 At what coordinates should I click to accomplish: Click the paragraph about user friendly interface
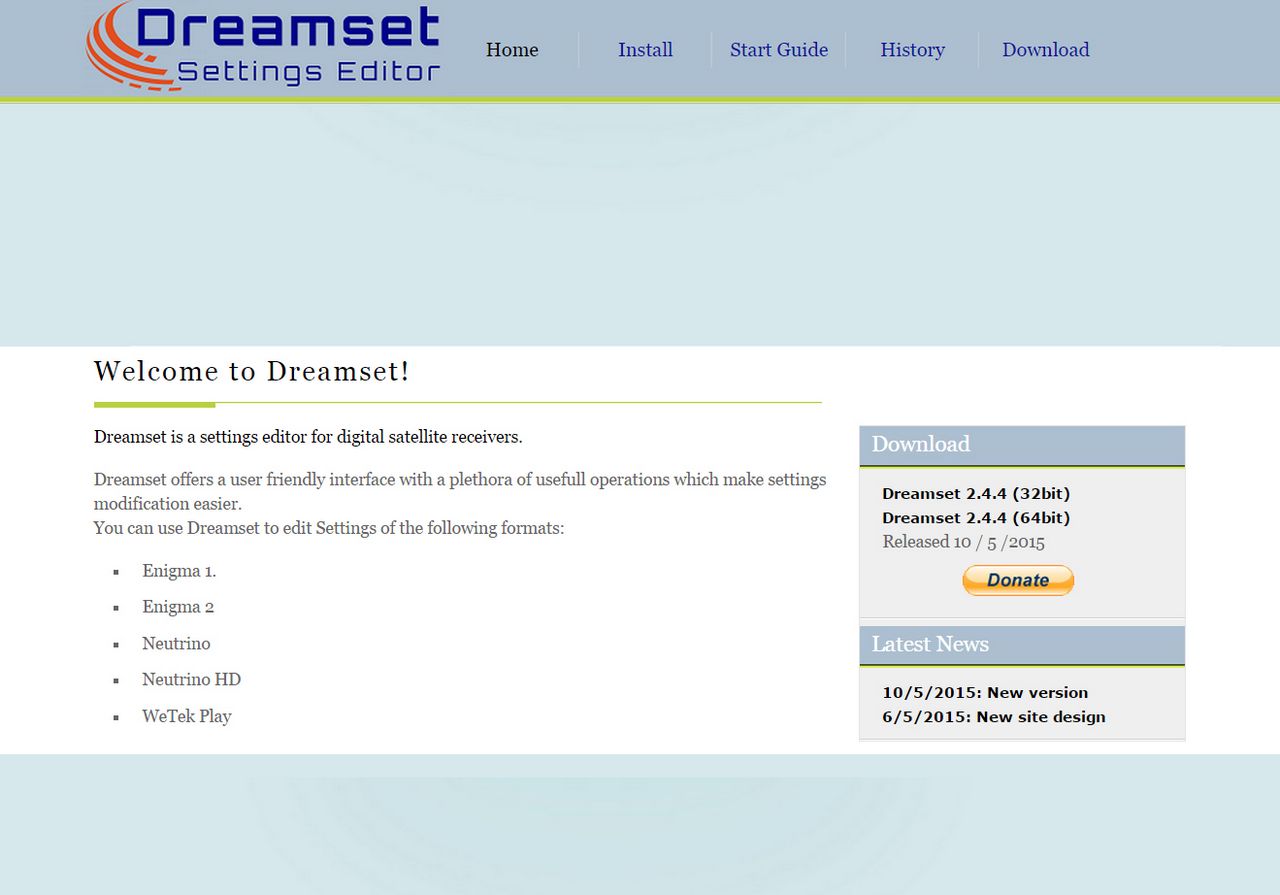pyautogui.click(x=460, y=491)
